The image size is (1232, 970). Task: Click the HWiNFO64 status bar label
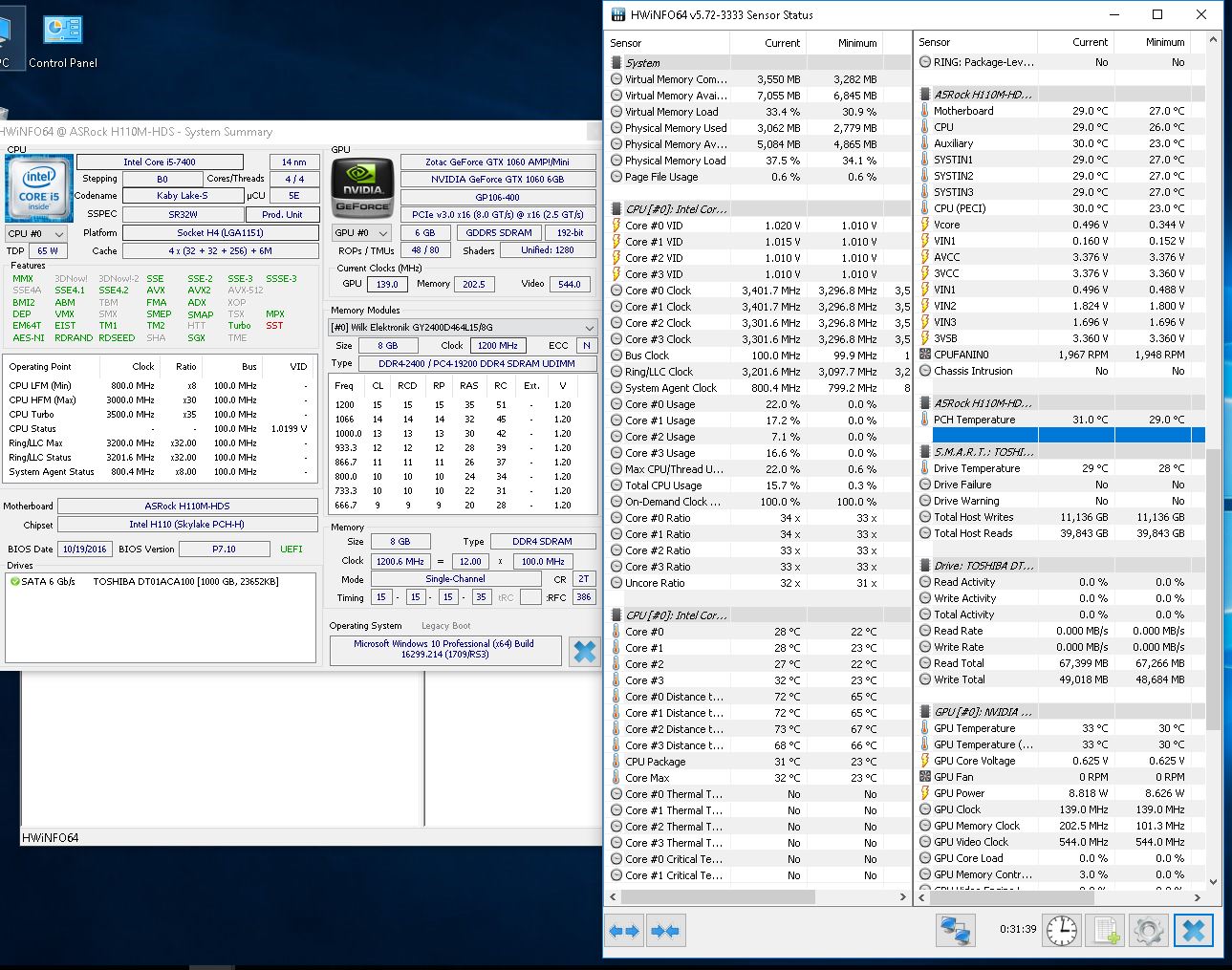click(x=51, y=838)
